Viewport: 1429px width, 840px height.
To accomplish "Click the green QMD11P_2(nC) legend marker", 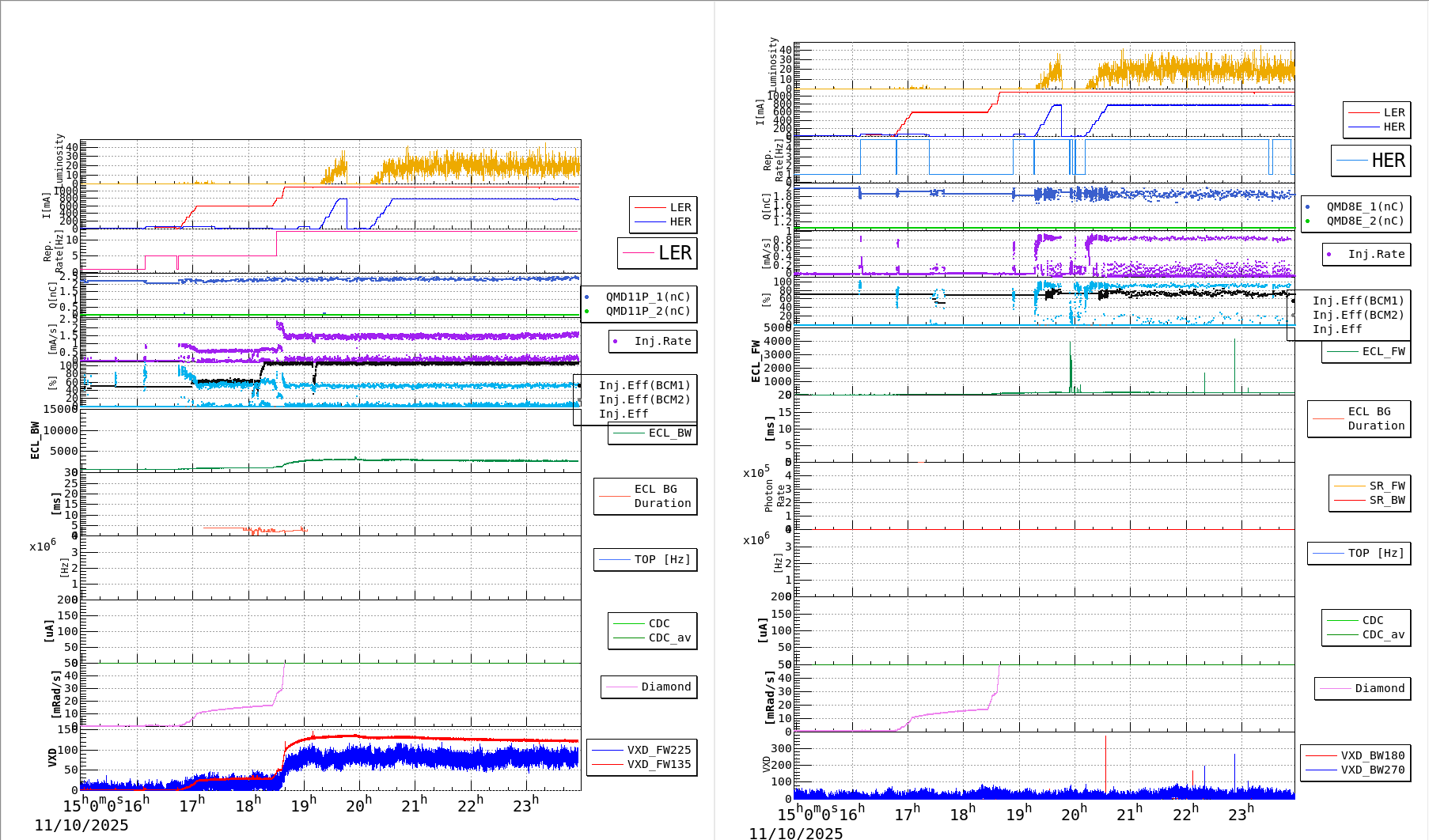I will pyautogui.click(x=586, y=311).
